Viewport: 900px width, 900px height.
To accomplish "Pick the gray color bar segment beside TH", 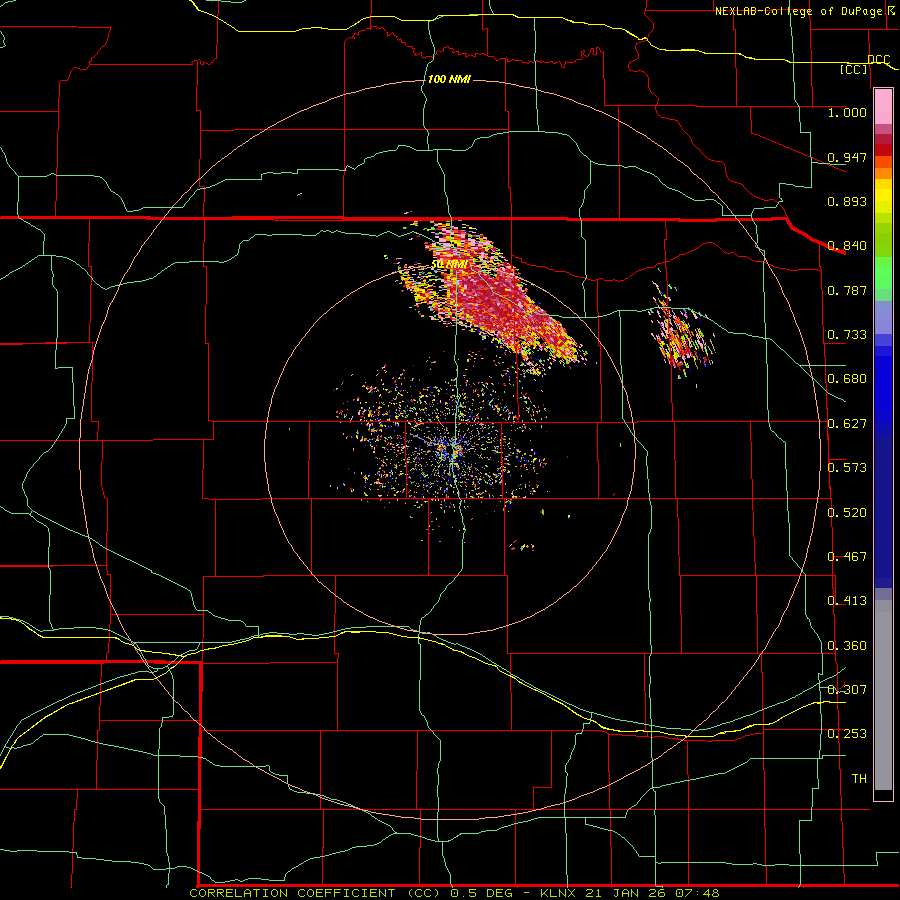I will click(x=883, y=700).
